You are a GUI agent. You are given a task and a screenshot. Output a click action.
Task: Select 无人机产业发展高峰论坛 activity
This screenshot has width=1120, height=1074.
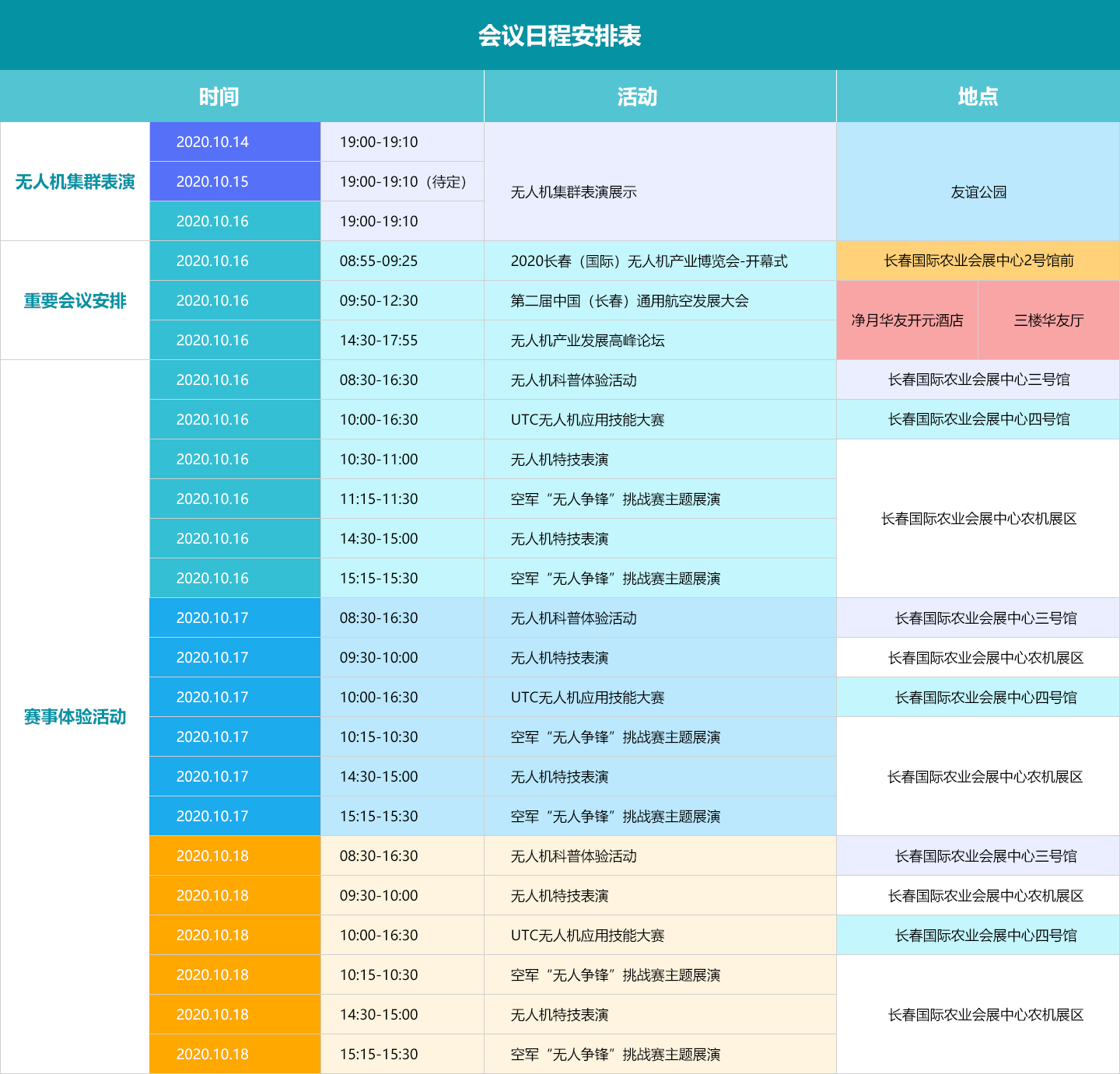(x=660, y=340)
